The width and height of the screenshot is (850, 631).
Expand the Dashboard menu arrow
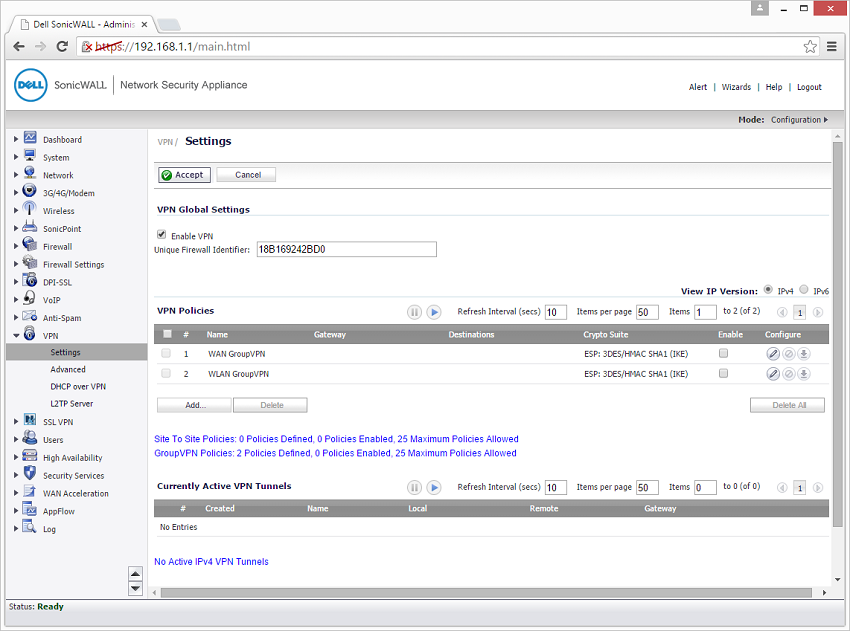pyautogui.click(x=16, y=139)
